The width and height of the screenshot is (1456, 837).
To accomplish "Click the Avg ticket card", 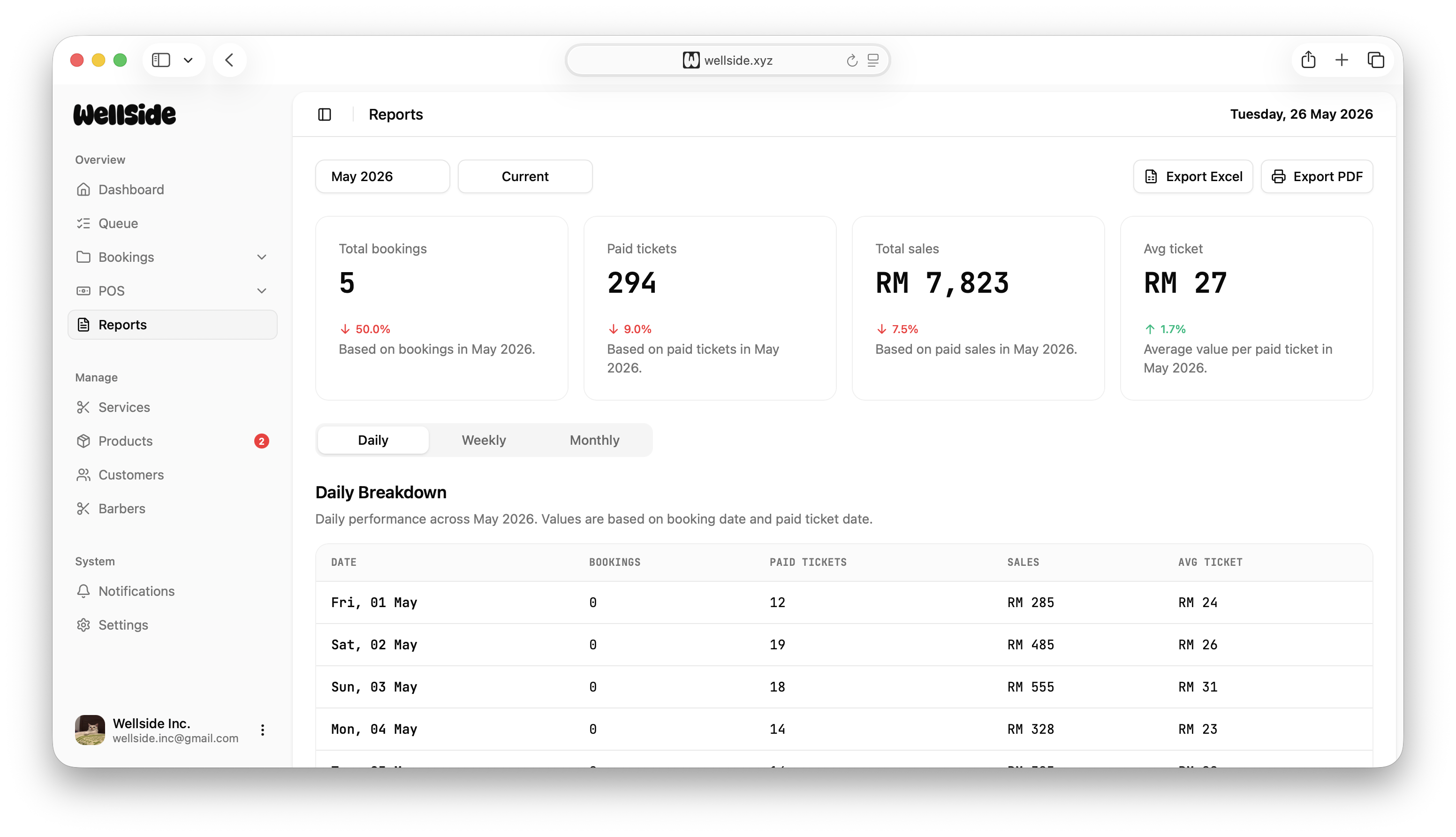I will coord(1247,308).
